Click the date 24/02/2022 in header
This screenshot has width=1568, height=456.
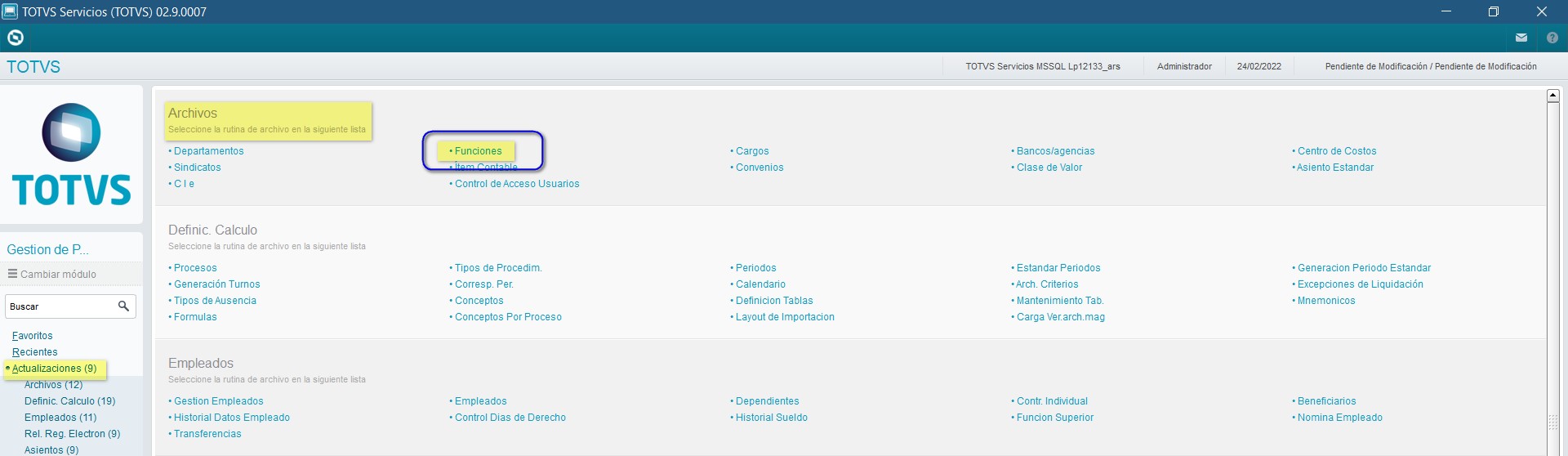(1258, 66)
